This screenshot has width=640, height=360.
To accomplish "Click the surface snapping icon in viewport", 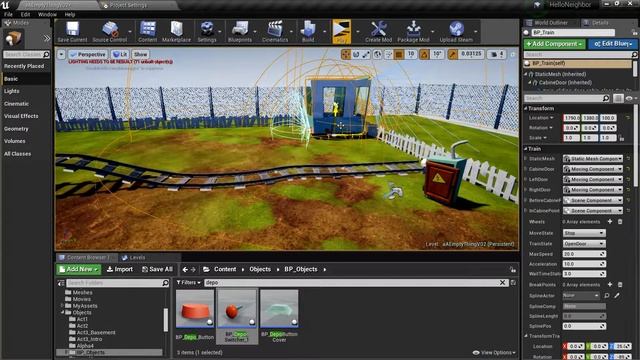I will 388,54.
